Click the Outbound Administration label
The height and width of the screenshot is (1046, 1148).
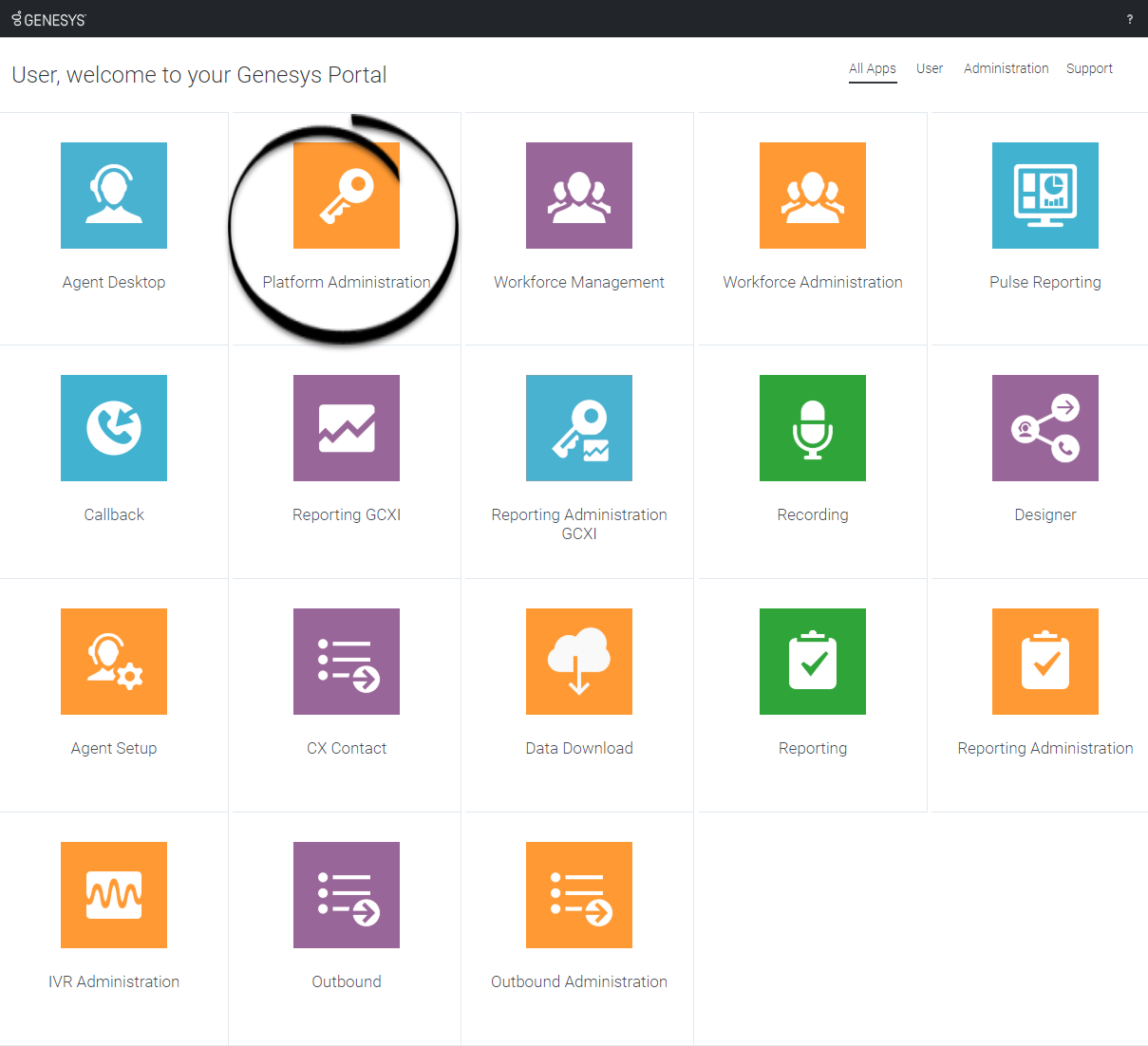coord(579,981)
